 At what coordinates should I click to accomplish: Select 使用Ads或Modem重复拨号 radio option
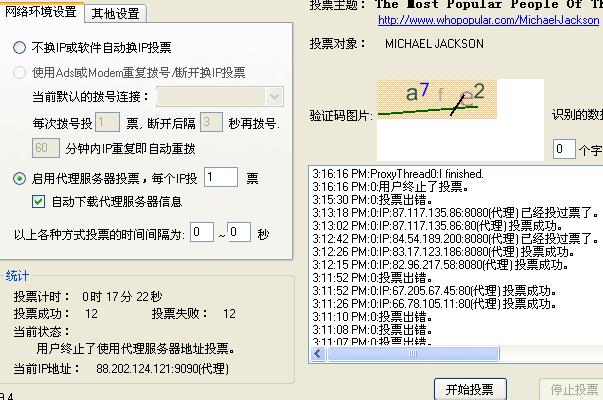click(x=20, y=72)
